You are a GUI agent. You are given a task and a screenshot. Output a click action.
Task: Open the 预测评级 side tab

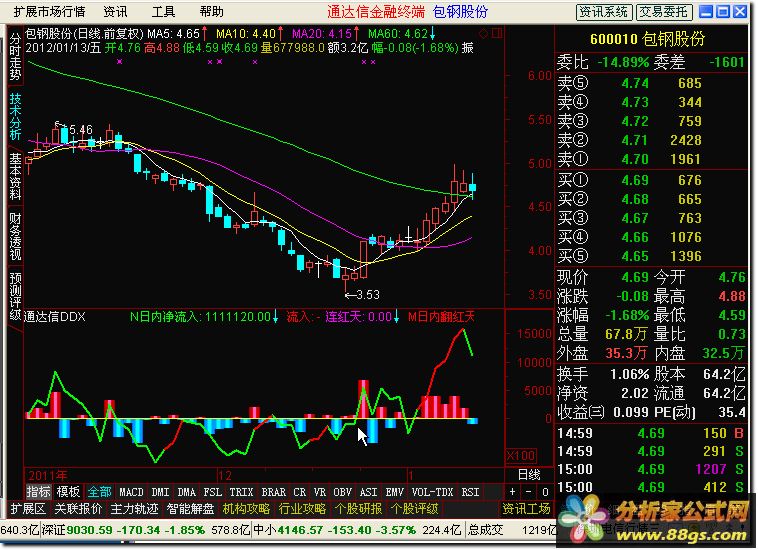[15, 296]
